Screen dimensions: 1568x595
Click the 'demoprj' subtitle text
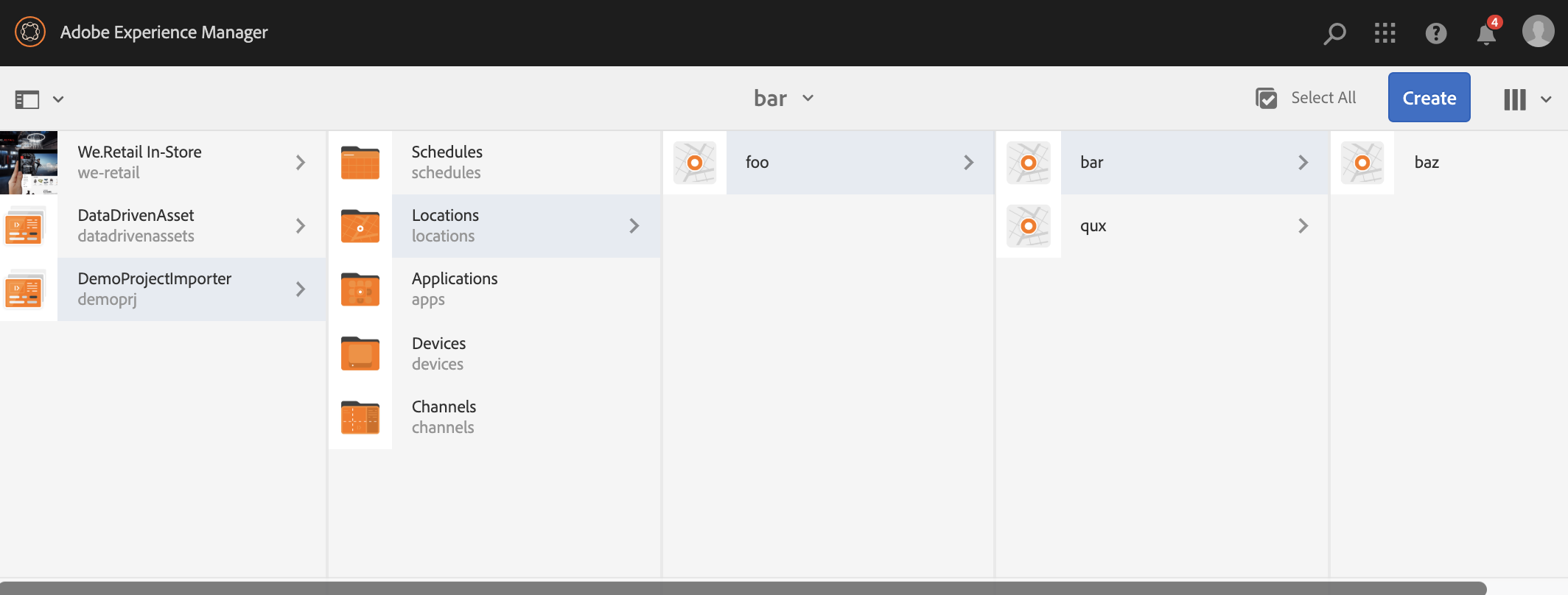pos(108,300)
